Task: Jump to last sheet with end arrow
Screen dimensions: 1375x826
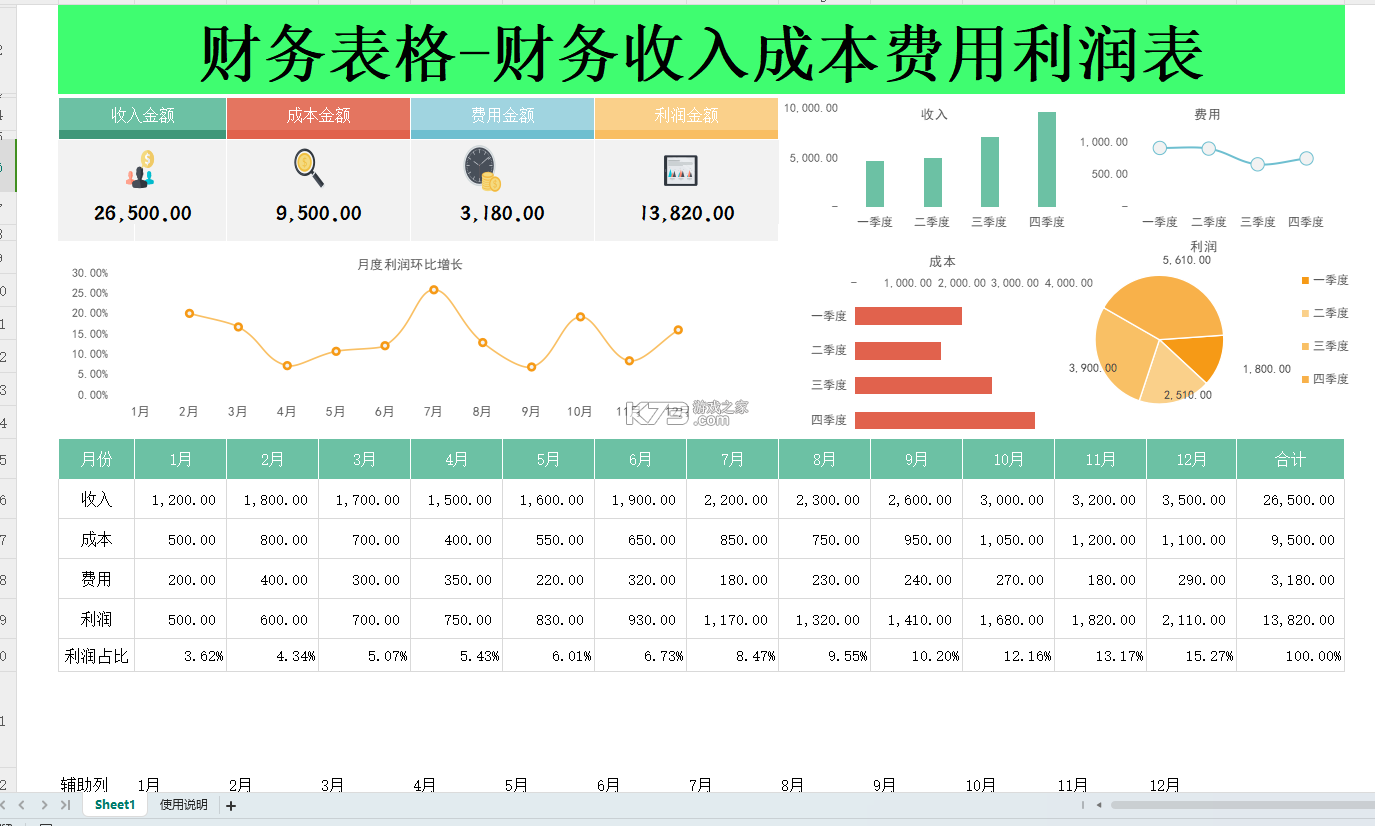Action: tap(65, 805)
